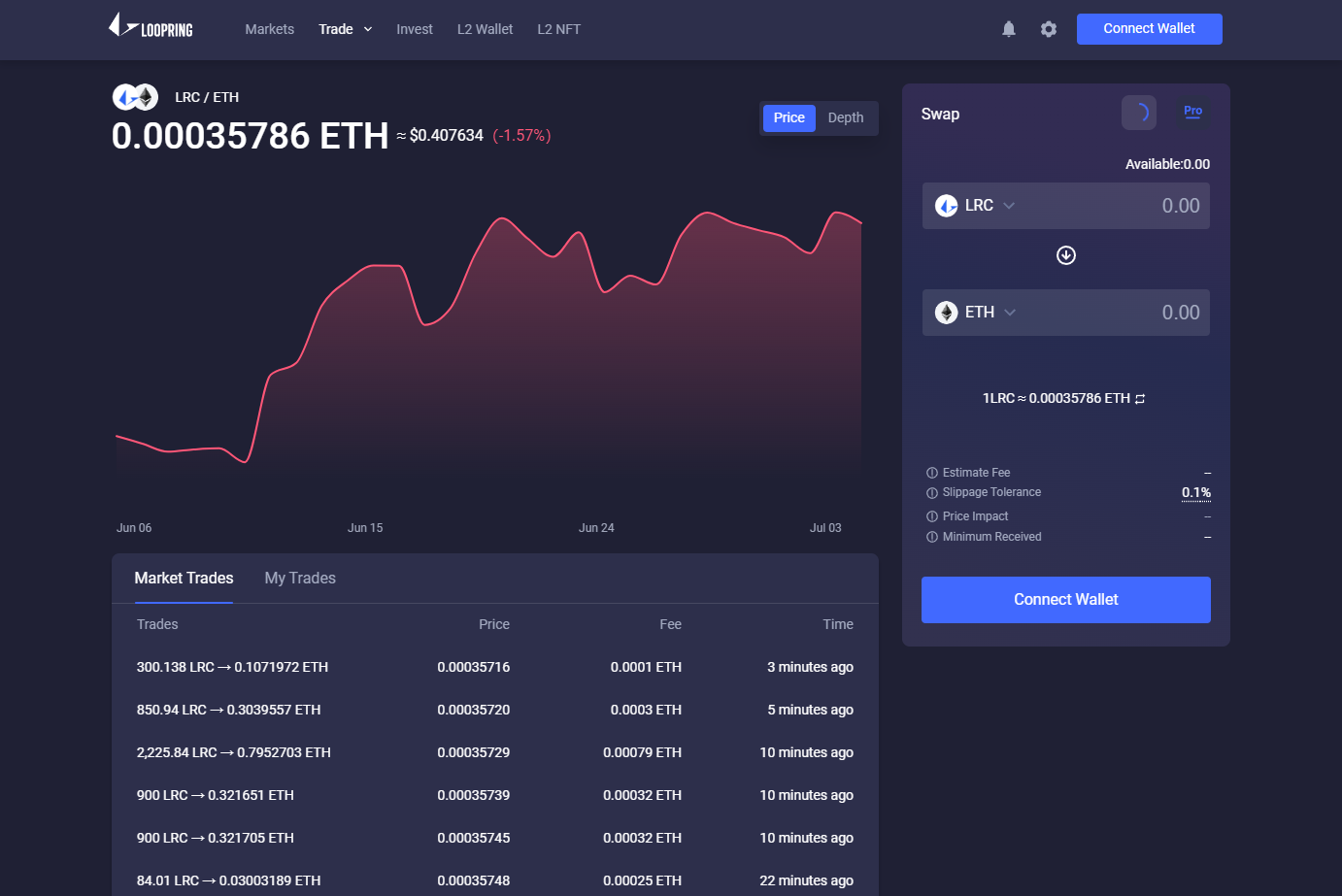Open L2 Wallet

(x=485, y=29)
